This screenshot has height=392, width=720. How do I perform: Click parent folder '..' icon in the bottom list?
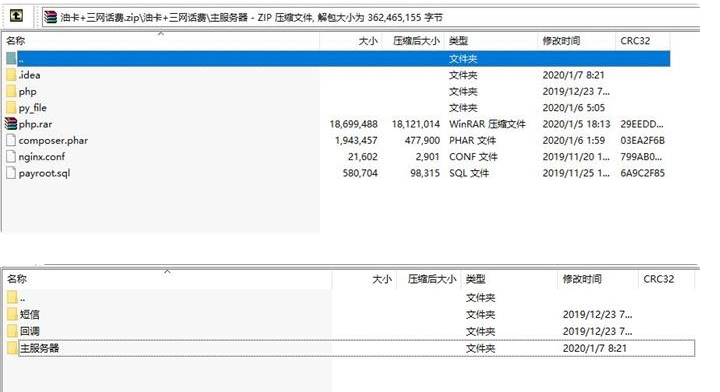pyautogui.click(x=12, y=297)
